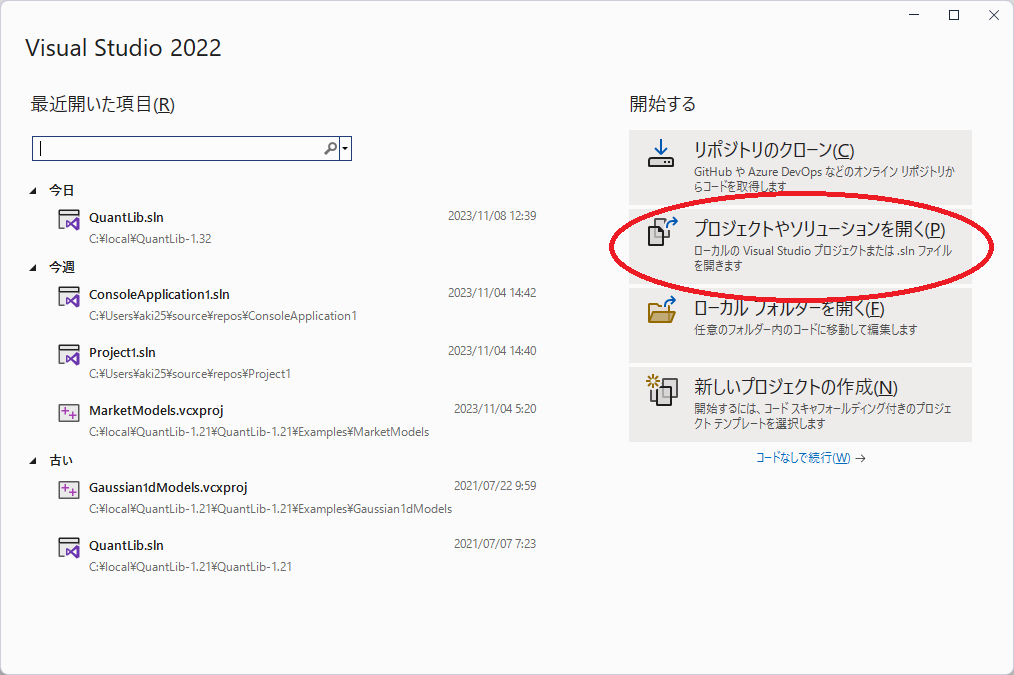The width and height of the screenshot is (1014, 675).
Task: Click the timestamp 2021/07/22 9:59
Action: point(495,486)
